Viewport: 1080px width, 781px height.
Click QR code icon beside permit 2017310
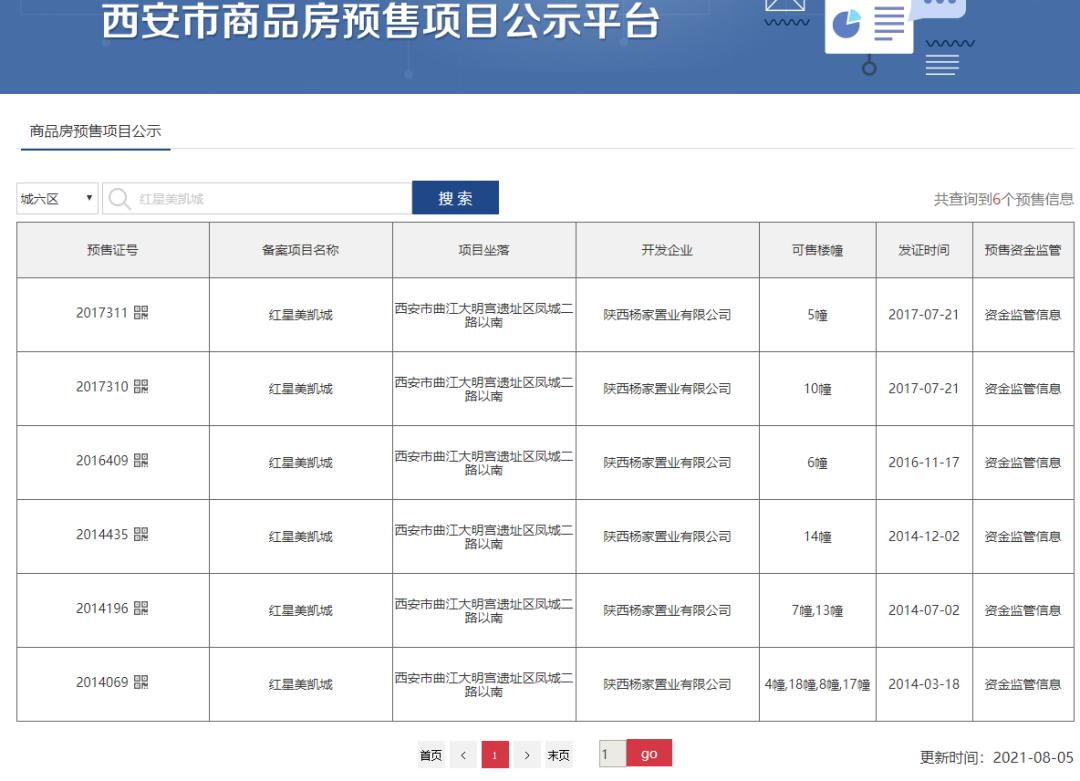coord(141,387)
